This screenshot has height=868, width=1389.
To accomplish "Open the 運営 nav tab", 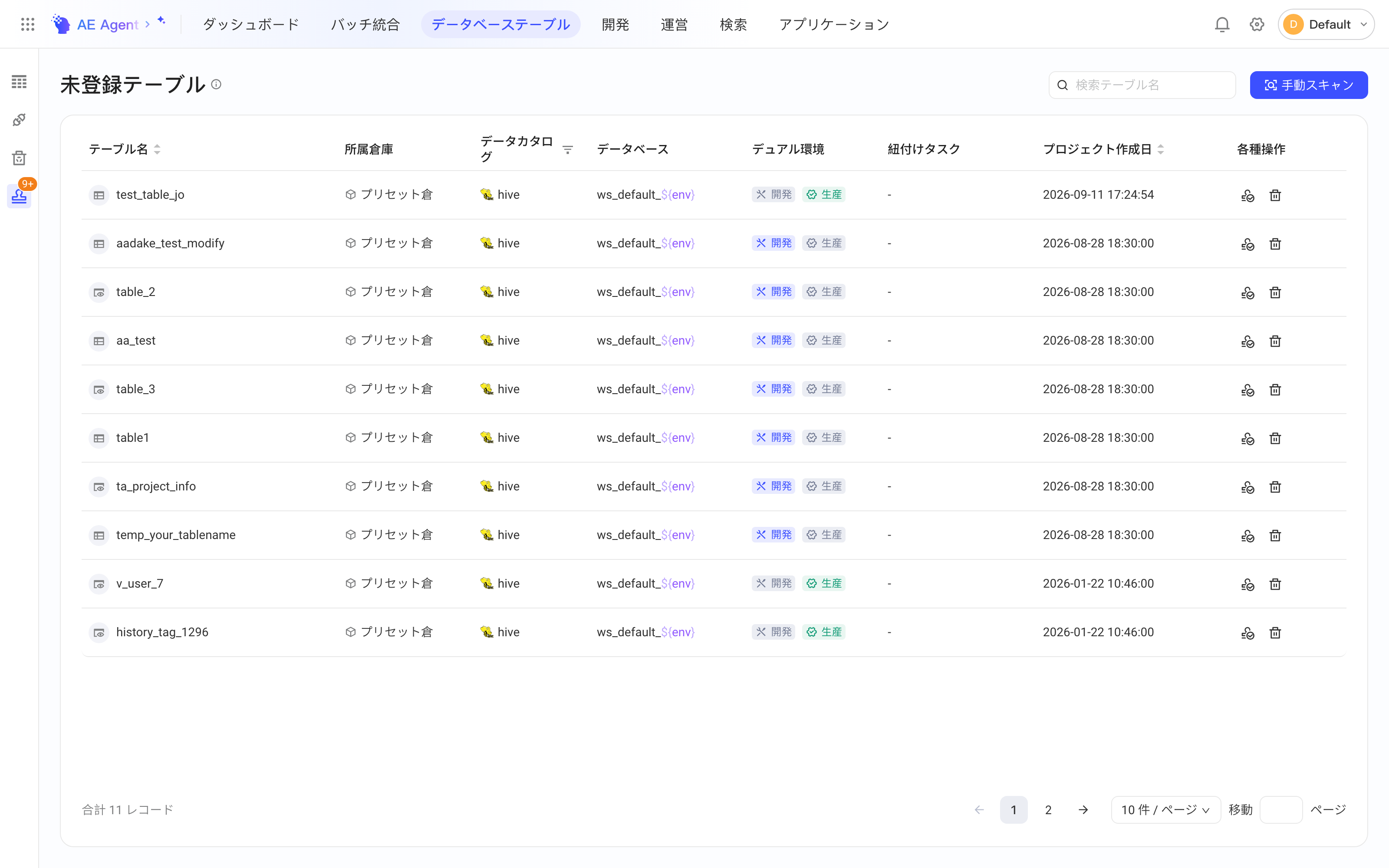I will click(674, 24).
